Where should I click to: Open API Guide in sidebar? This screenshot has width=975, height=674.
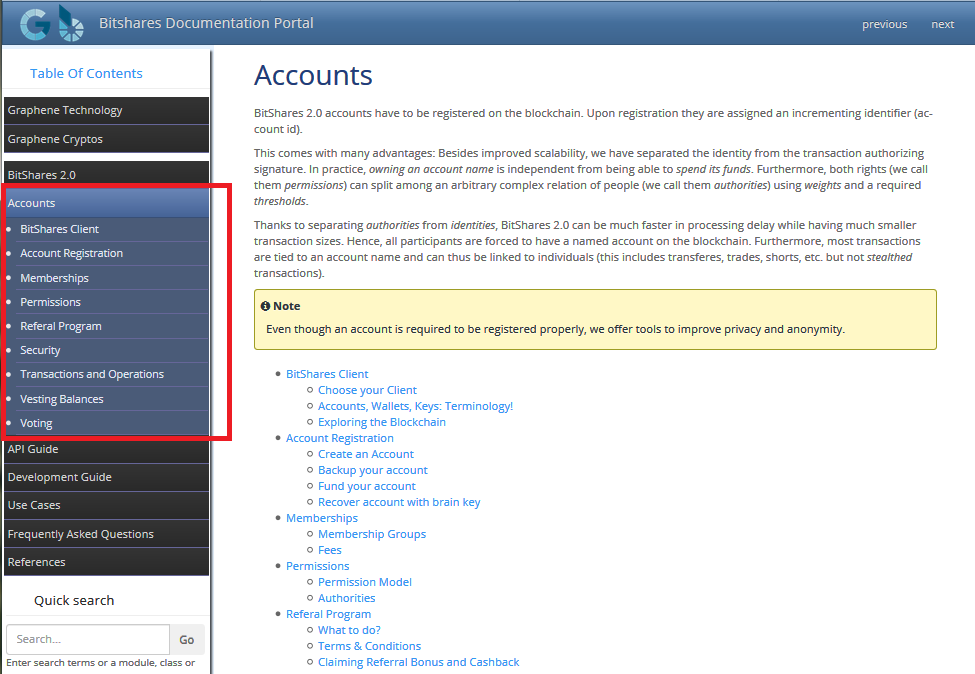coord(106,450)
